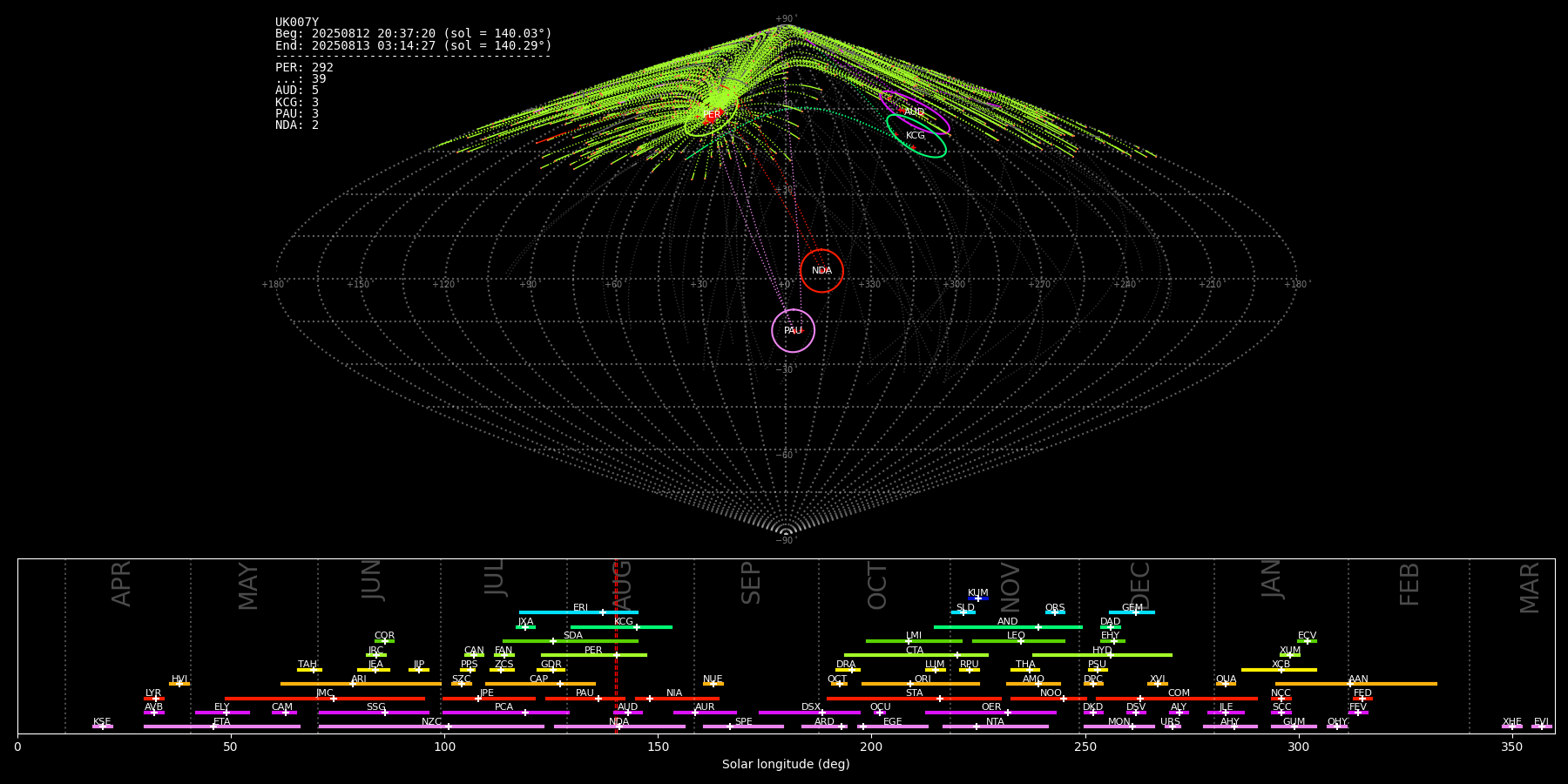
Task: Click the ERI cyan bar in timeline
Action: pyautogui.click(x=578, y=612)
